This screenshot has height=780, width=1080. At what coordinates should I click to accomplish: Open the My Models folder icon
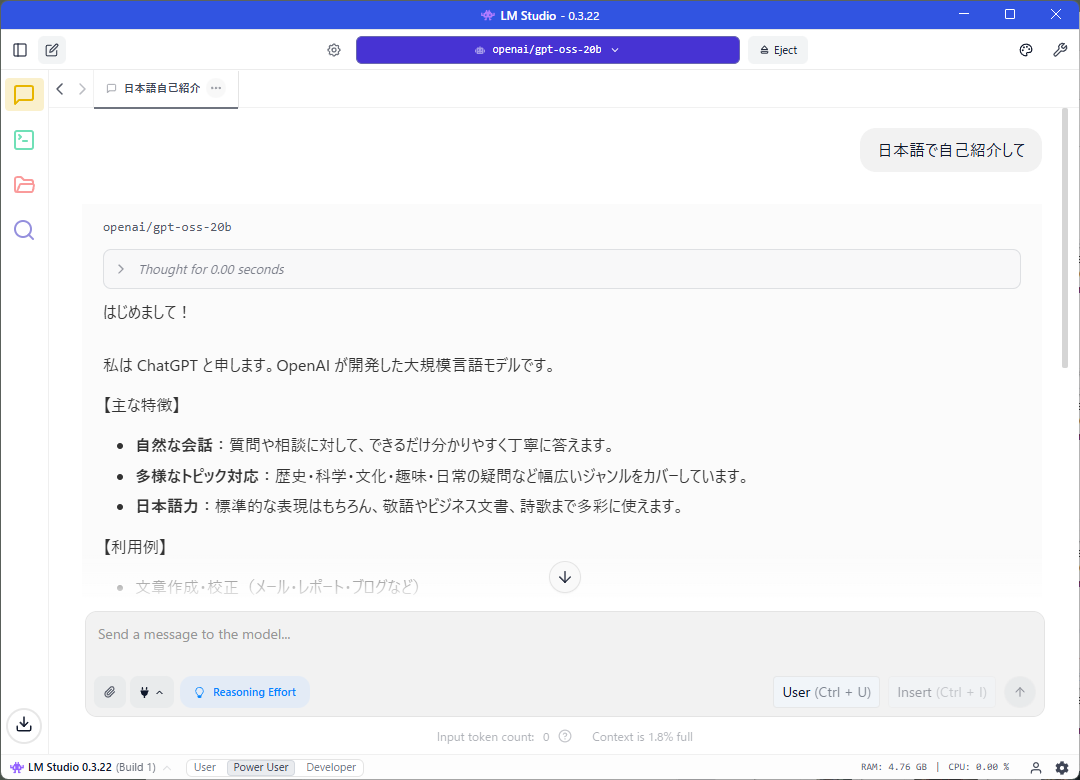pos(24,185)
